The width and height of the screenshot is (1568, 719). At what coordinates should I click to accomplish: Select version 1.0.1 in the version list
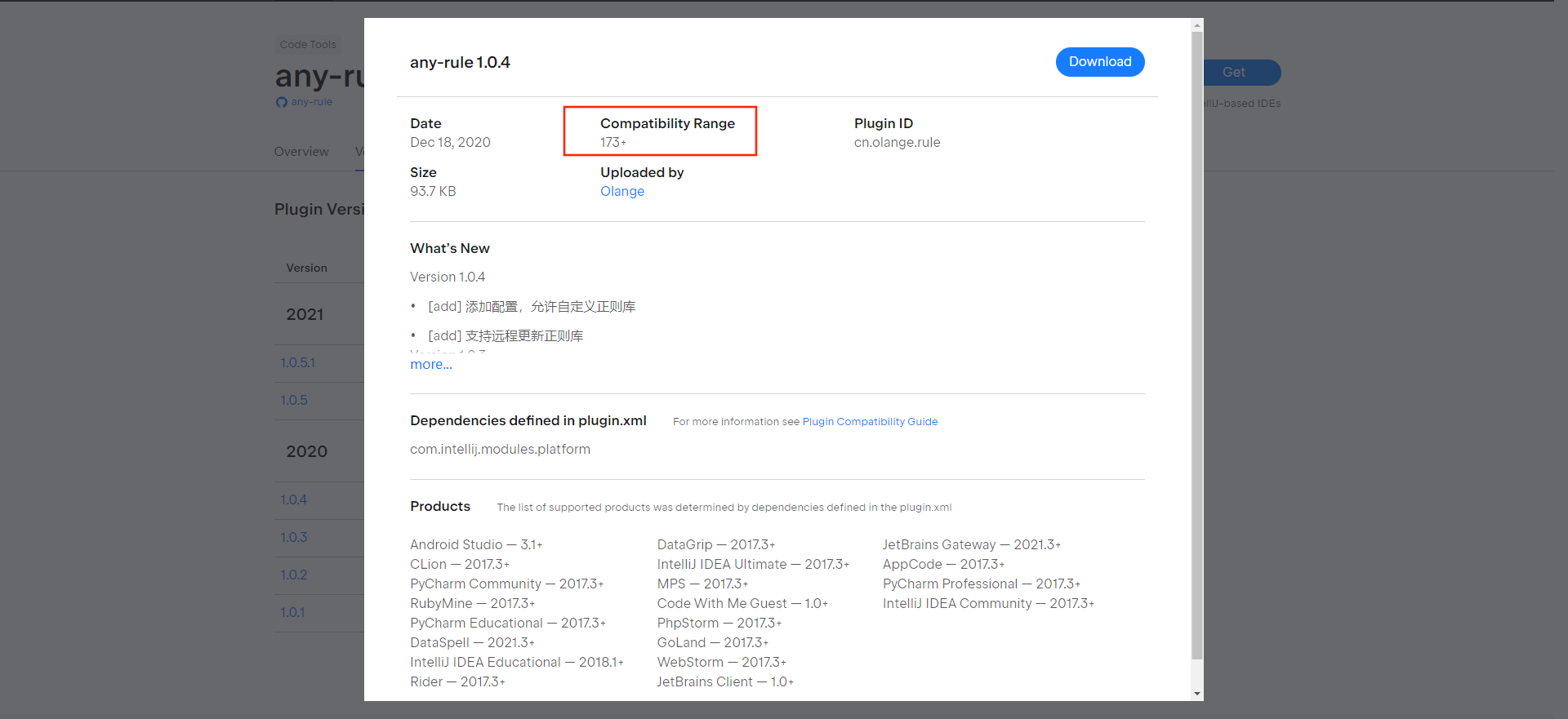click(292, 612)
